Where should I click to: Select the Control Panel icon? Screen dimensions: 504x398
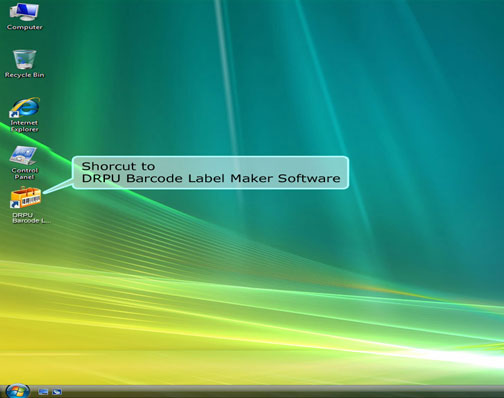(23, 155)
